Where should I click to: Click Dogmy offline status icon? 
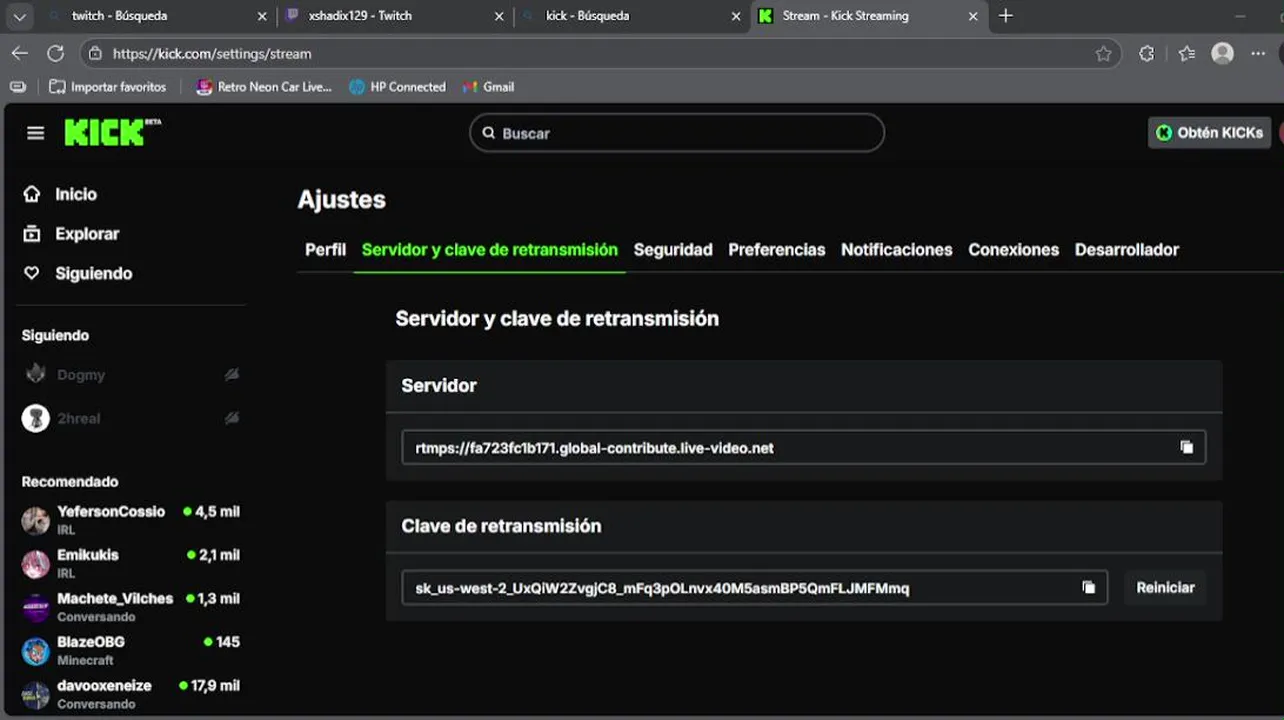pyautogui.click(x=232, y=374)
